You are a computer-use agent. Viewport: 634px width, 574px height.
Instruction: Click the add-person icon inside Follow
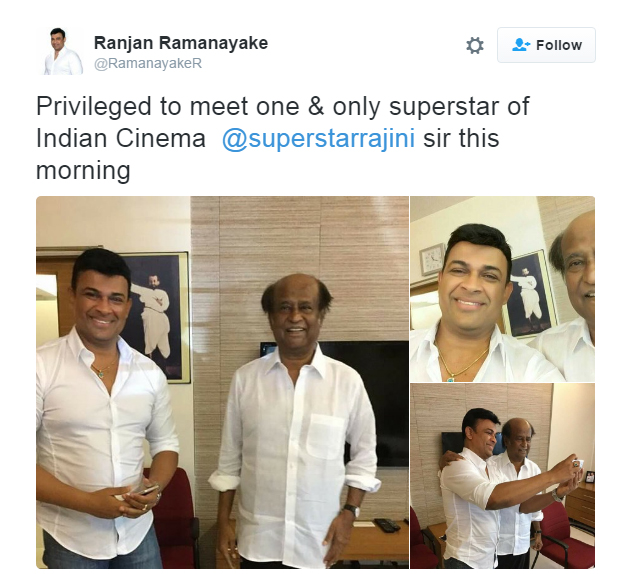(521, 45)
